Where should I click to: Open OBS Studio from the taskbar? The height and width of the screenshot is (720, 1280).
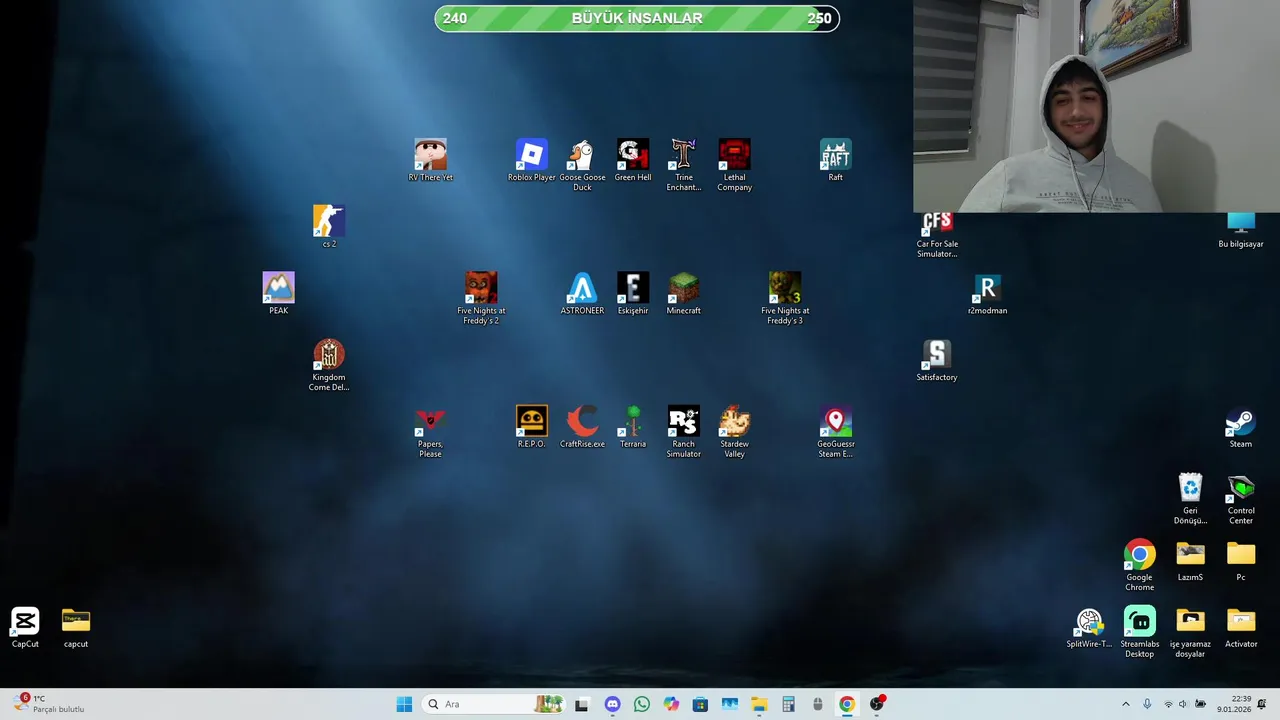click(877, 704)
